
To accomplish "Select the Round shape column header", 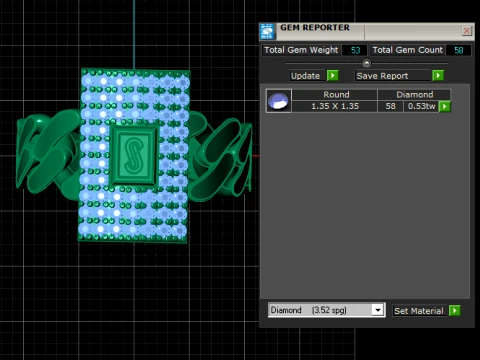I will coord(335,95).
